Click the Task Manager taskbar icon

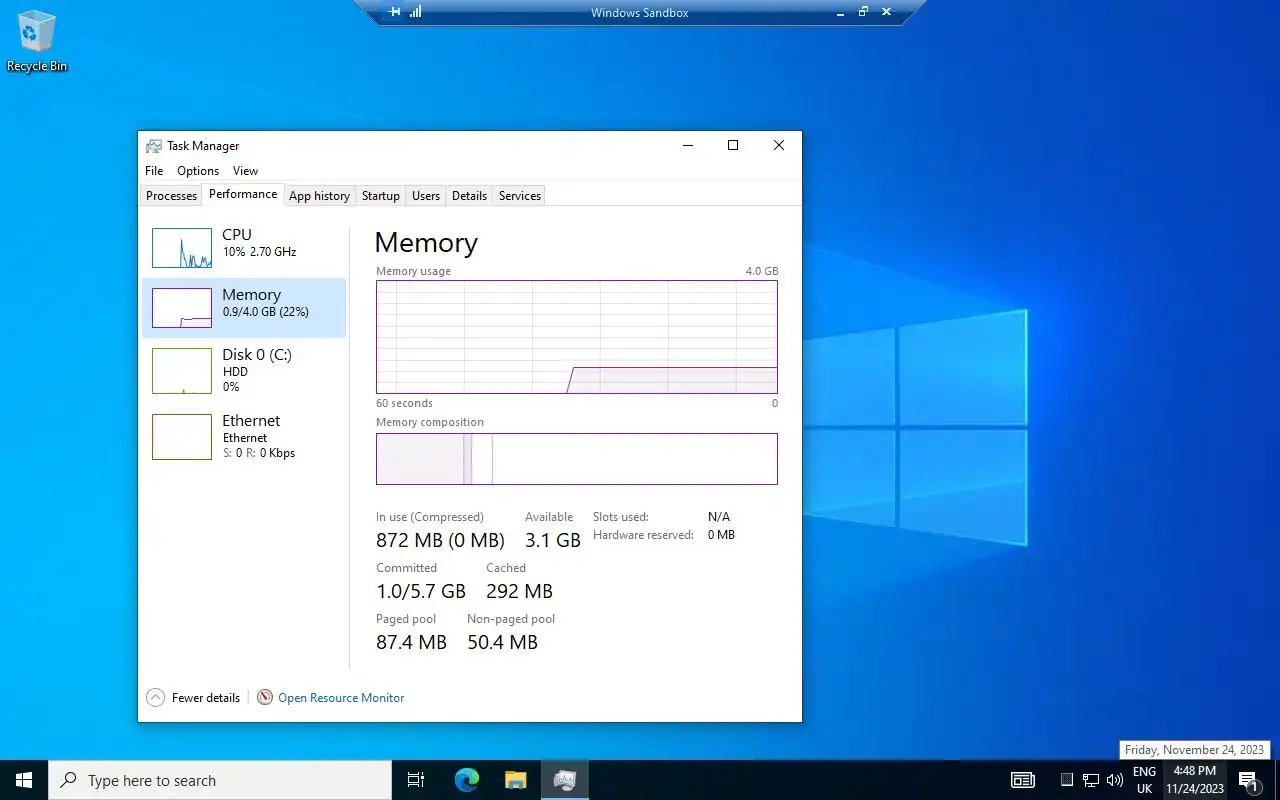(565, 780)
